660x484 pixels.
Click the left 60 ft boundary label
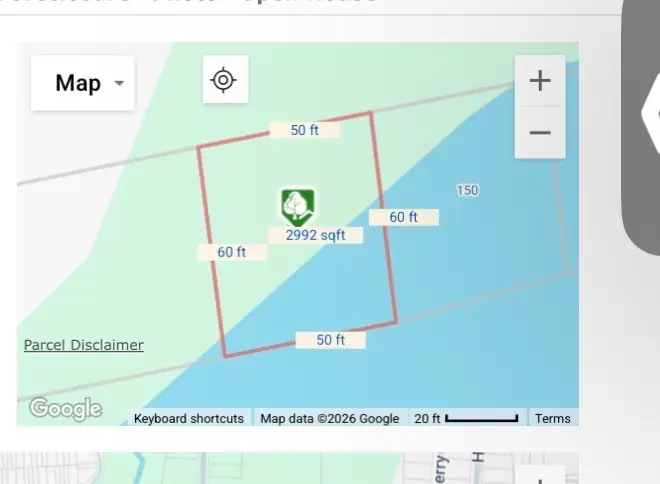[231, 252]
